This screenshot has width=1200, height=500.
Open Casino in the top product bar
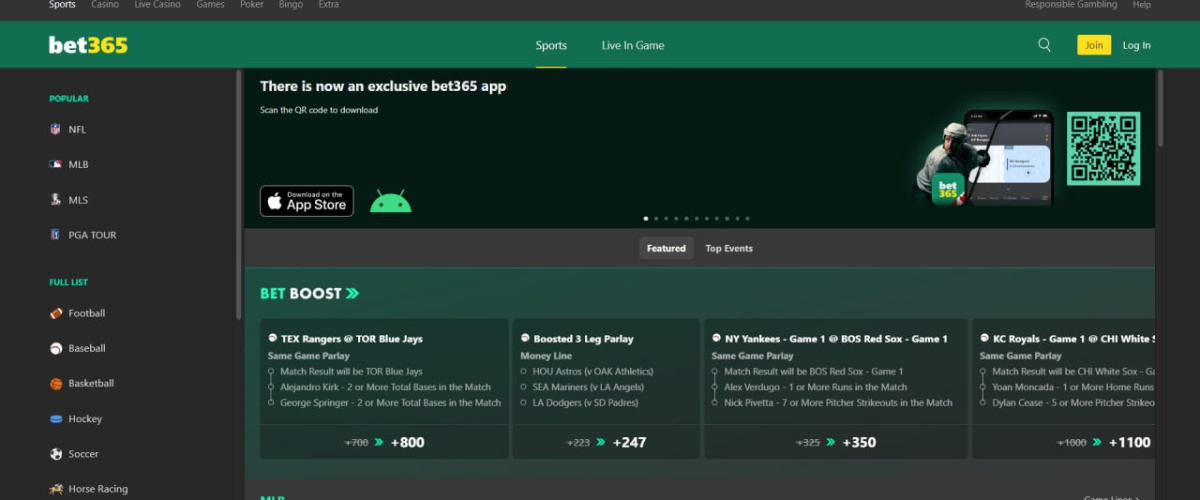(x=104, y=5)
